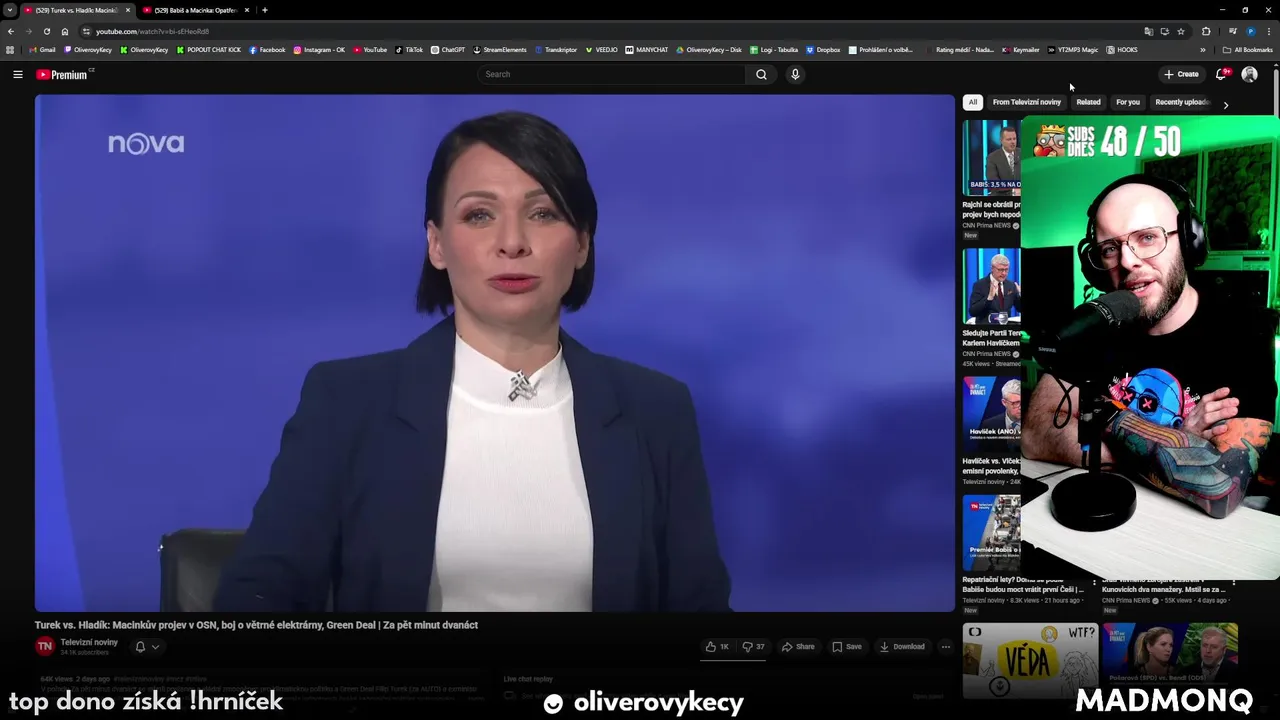This screenshot has height=720, width=1280.
Task: Open the POPOUT CHAT KICK bookmark
Action: pos(209,50)
